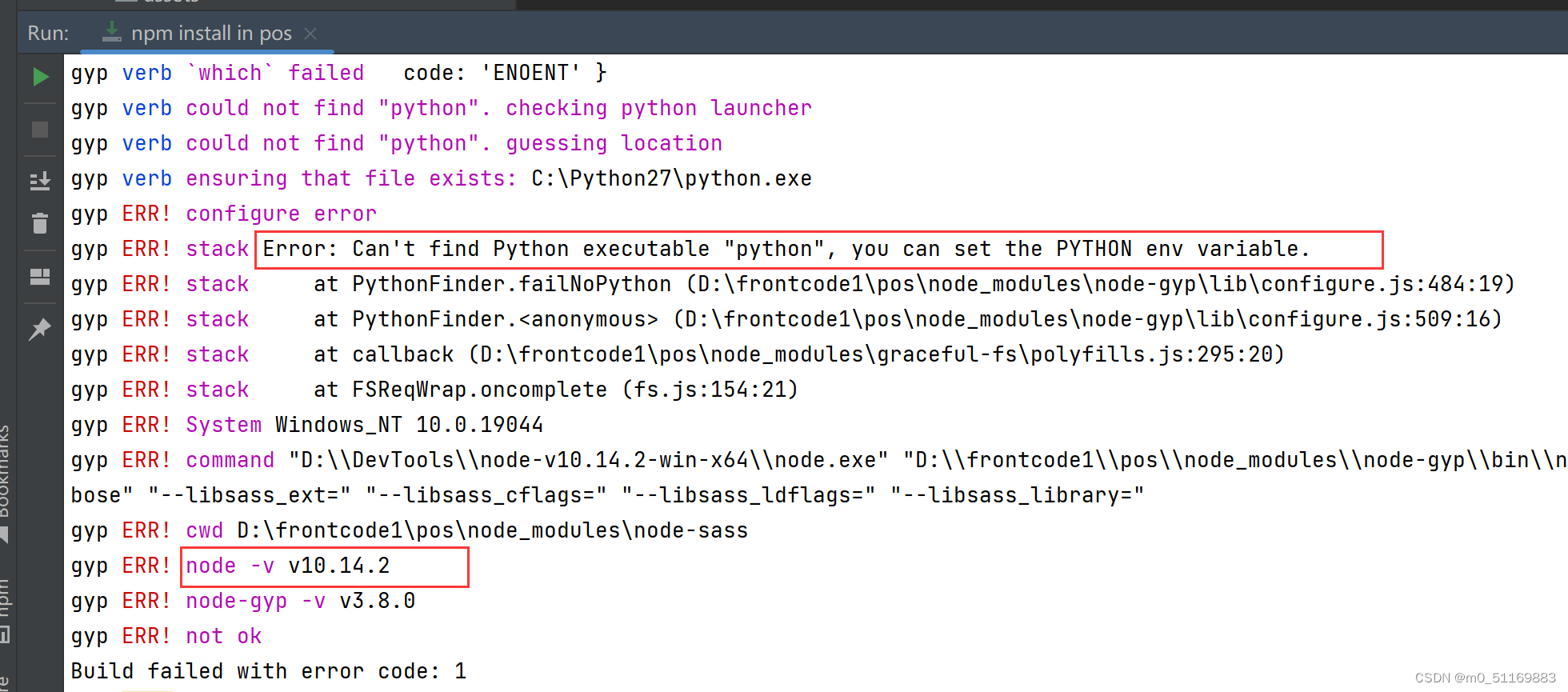The height and width of the screenshot is (692, 1568).
Task: Click the Clear All trash icon
Action: [x=40, y=222]
